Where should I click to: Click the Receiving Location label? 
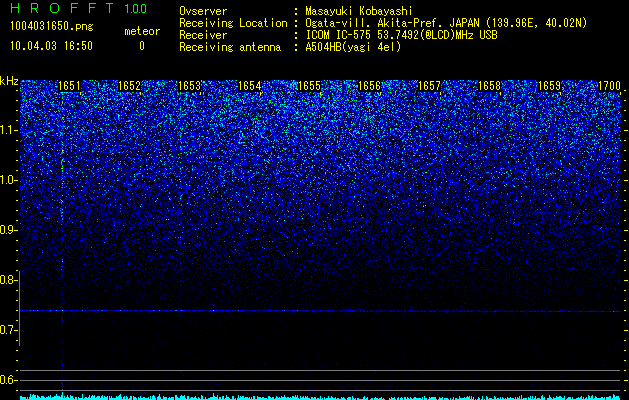(233, 23)
